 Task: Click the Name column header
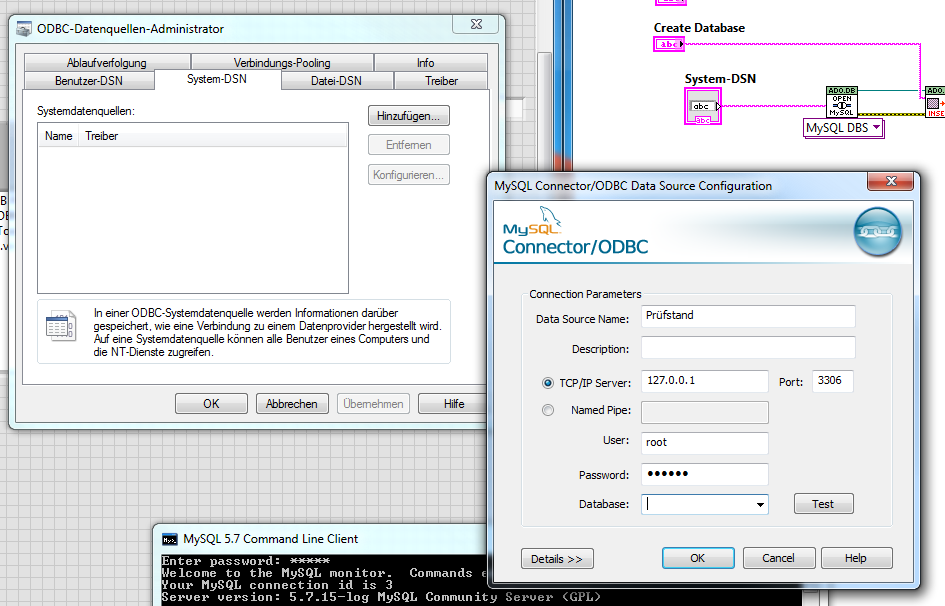58,136
